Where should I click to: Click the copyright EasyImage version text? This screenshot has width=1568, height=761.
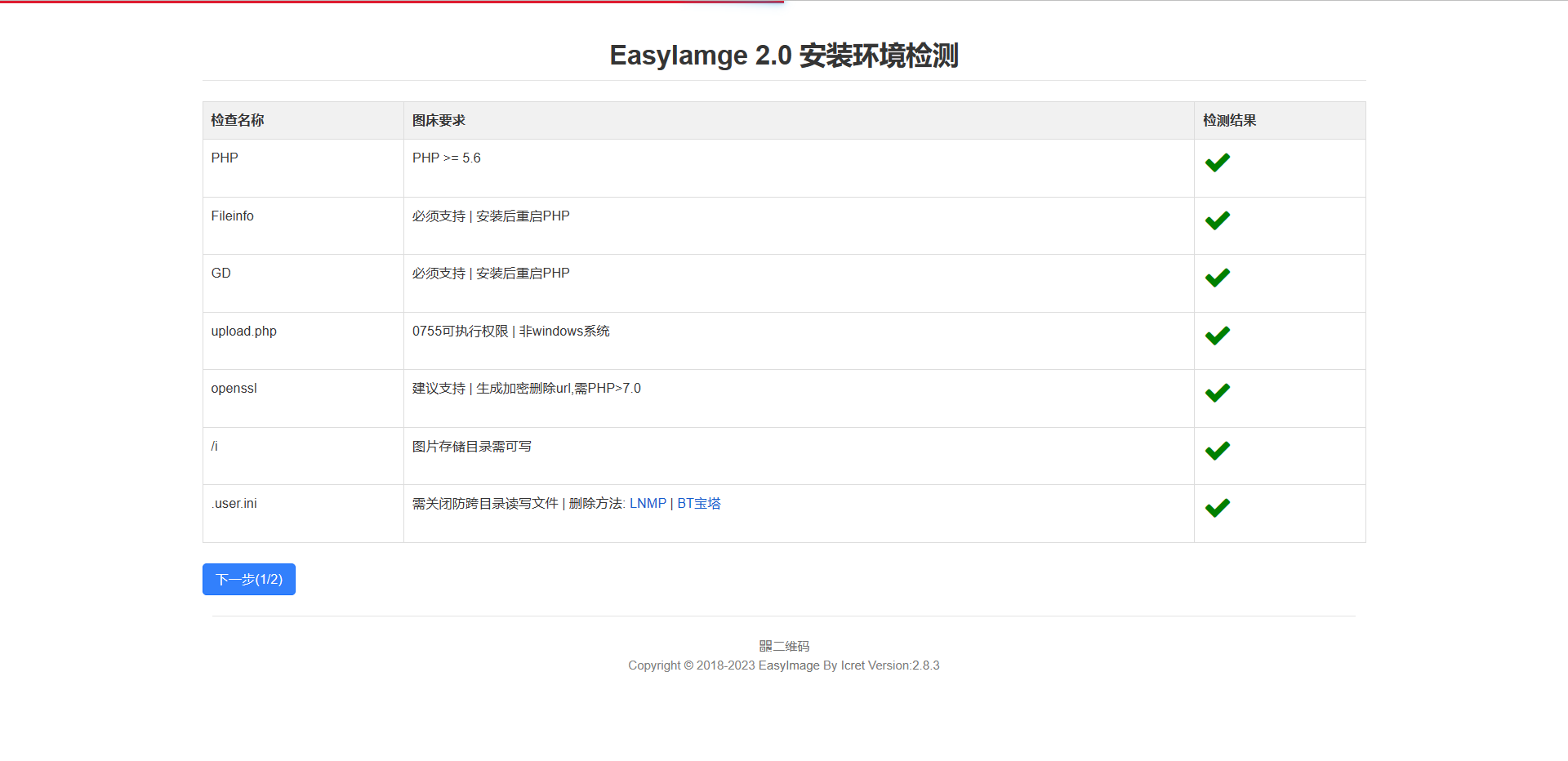(784, 665)
